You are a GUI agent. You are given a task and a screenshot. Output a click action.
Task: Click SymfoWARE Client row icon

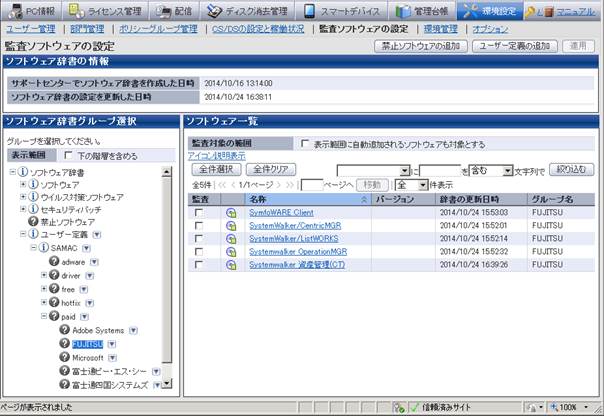click(231, 213)
